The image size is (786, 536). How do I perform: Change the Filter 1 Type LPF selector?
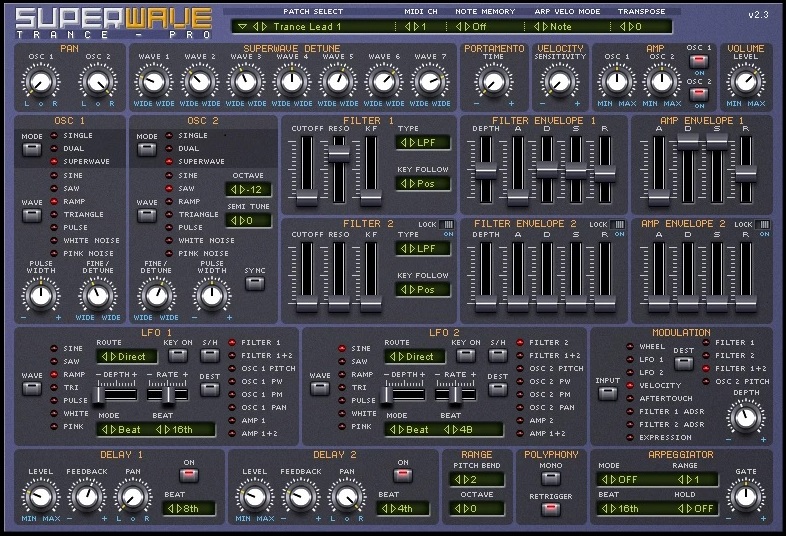pos(423,142)
